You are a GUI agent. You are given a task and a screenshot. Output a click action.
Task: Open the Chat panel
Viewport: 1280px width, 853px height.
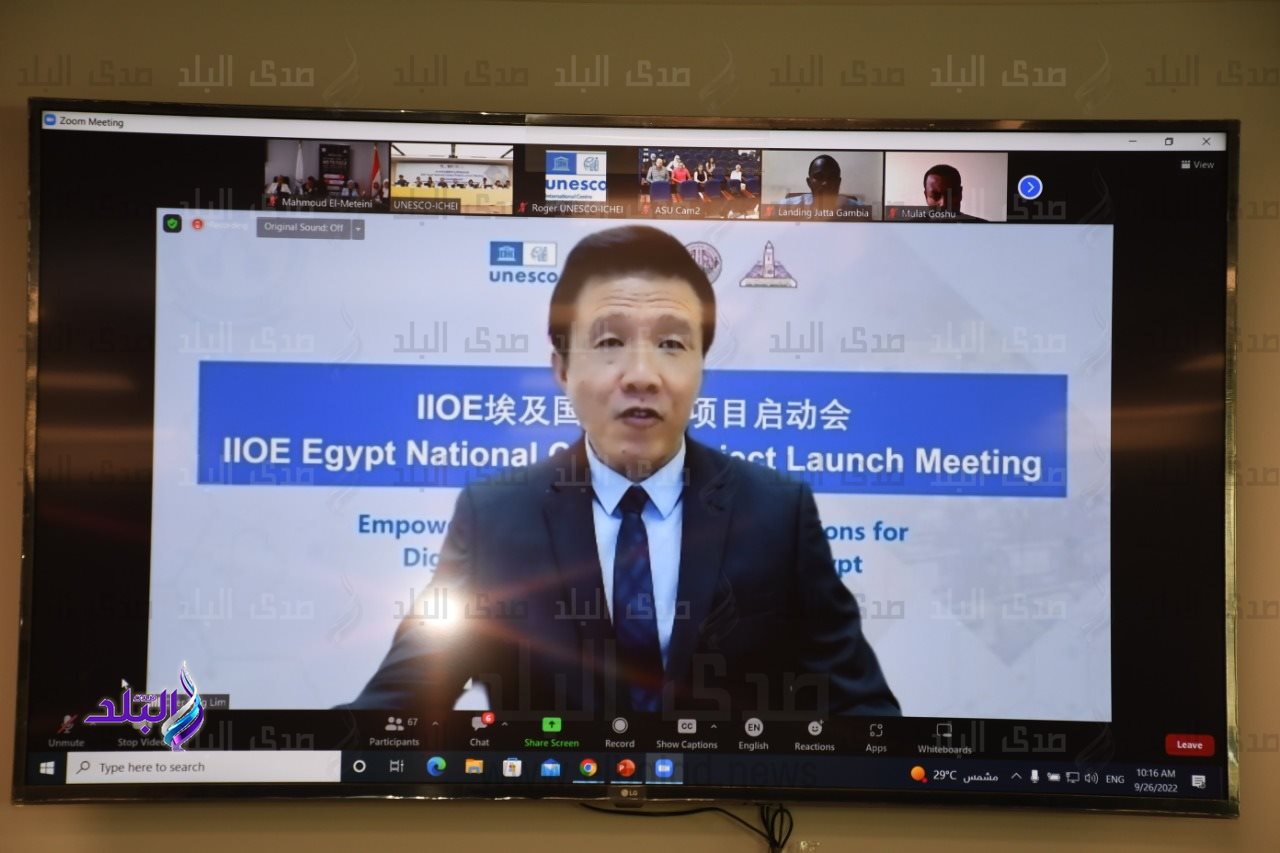(x=479, y=730)
